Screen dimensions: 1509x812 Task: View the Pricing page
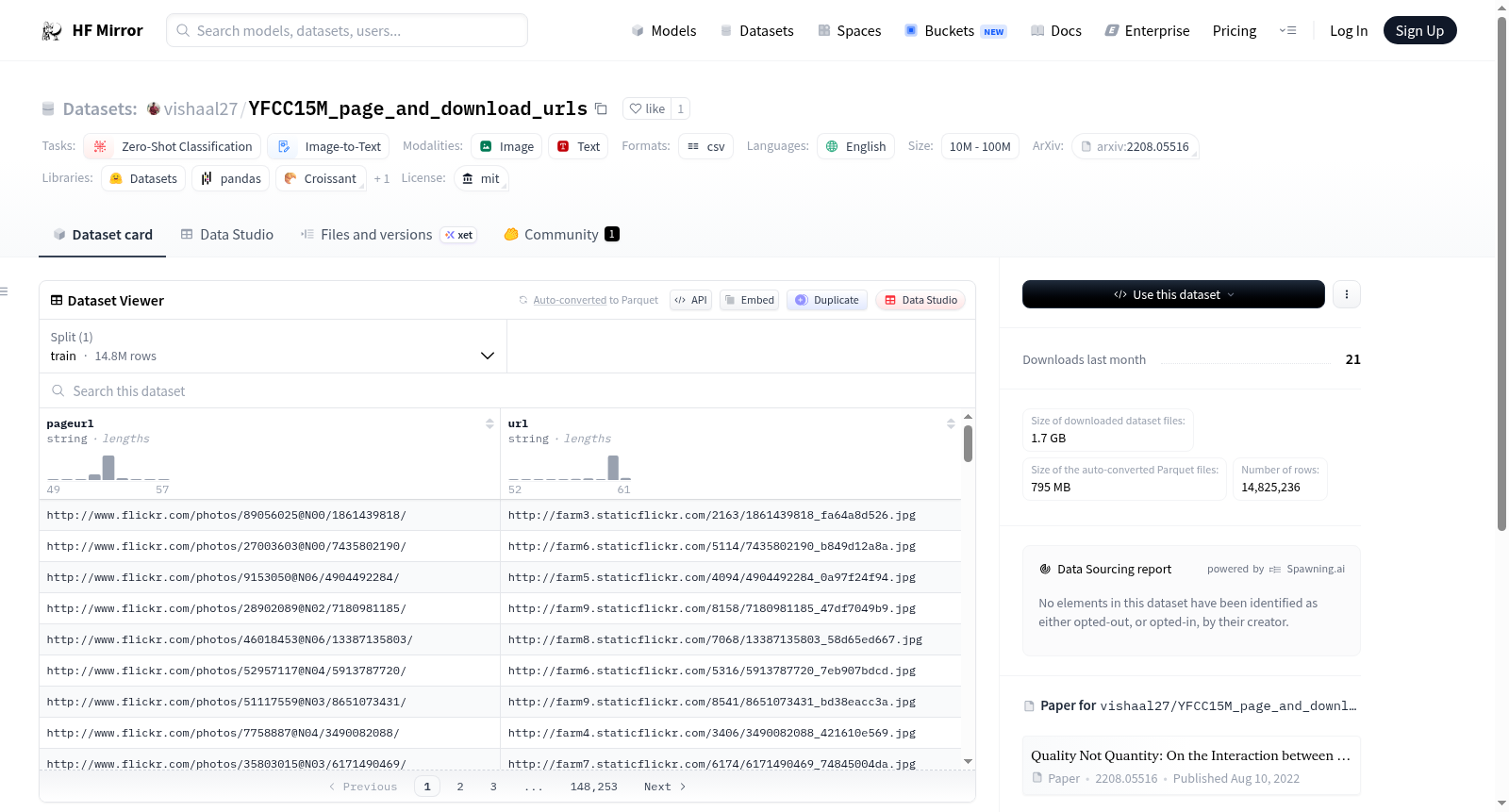tap(1235, 31)
